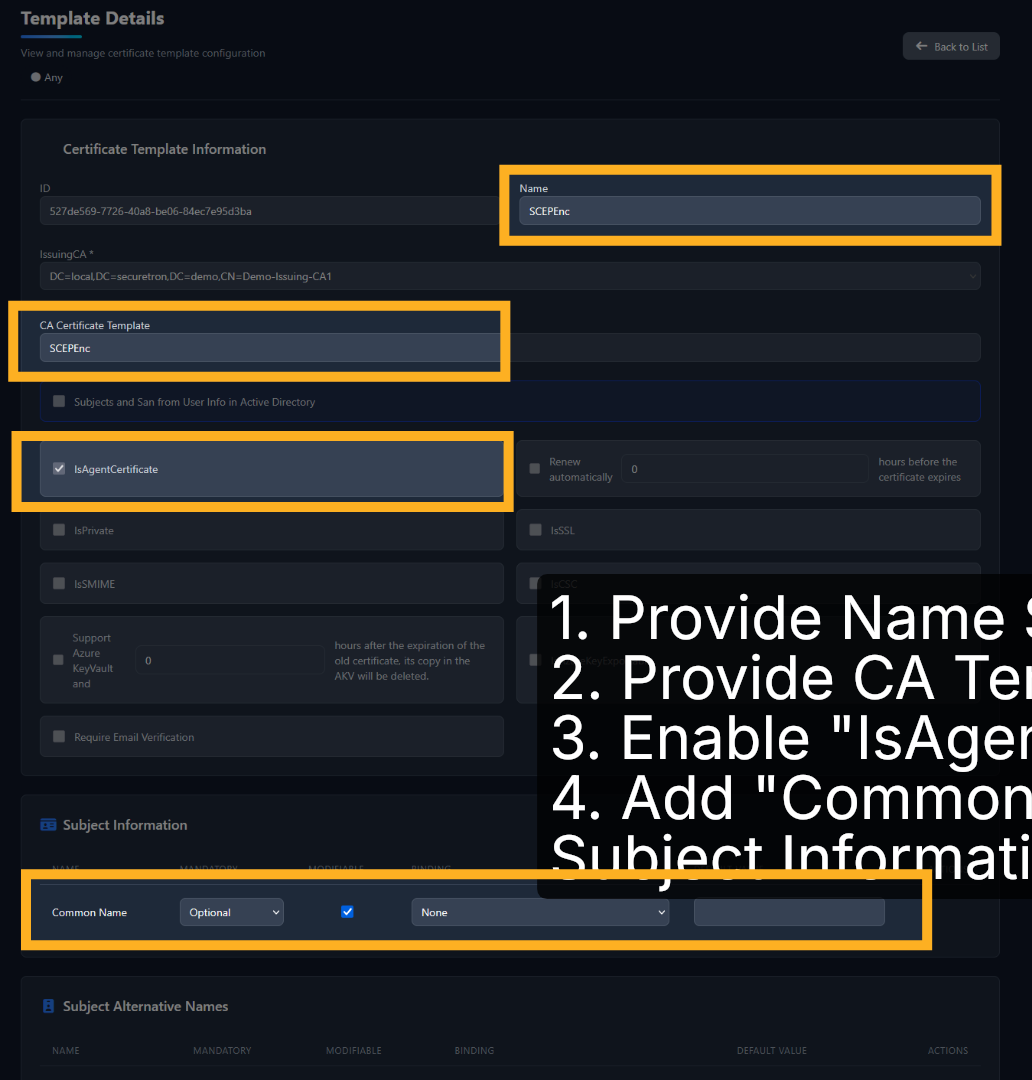Click the Subject Information section icon
1032x1080 pixels.
48,824
